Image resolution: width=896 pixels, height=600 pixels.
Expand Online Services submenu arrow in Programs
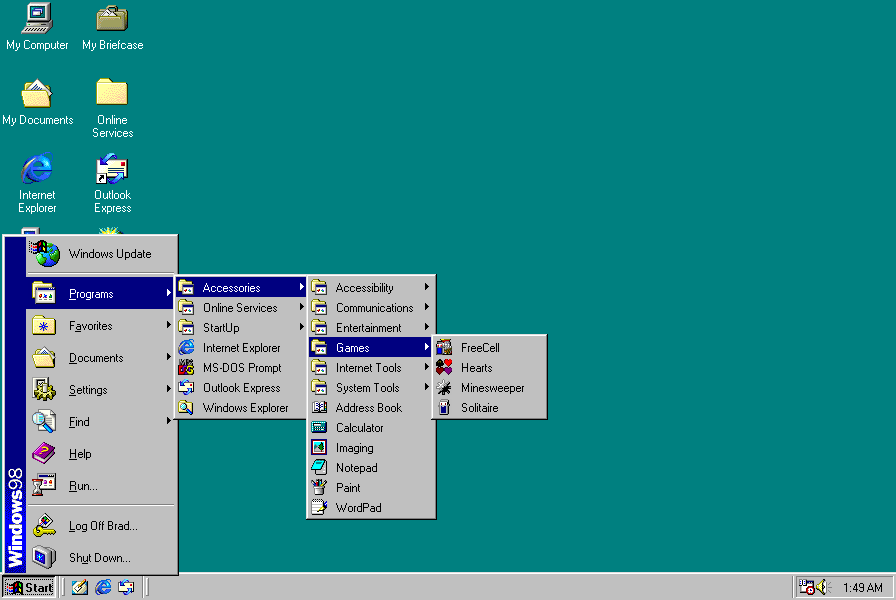point(302,307)
